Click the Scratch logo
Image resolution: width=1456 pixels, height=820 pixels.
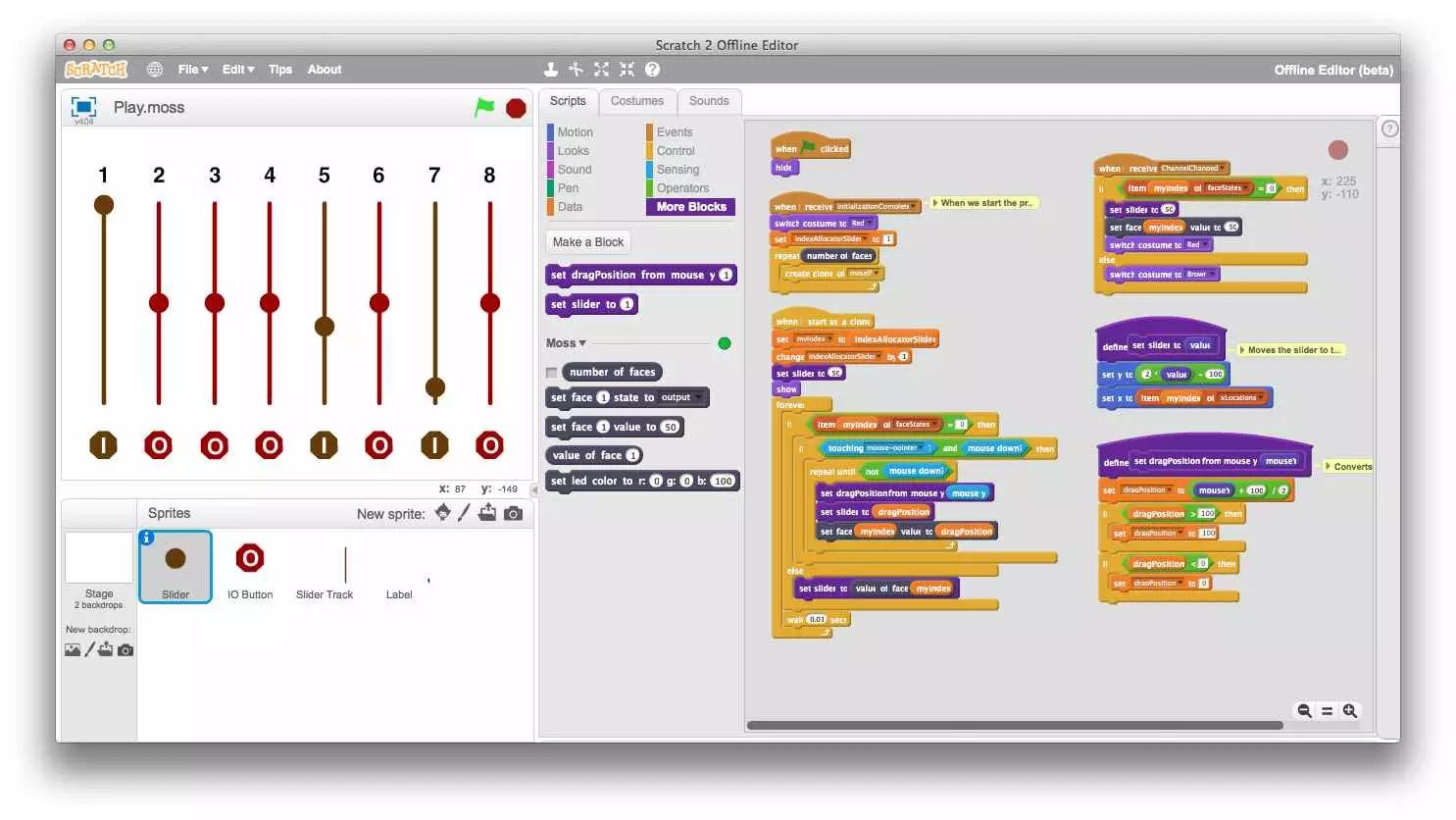(96, 69)
